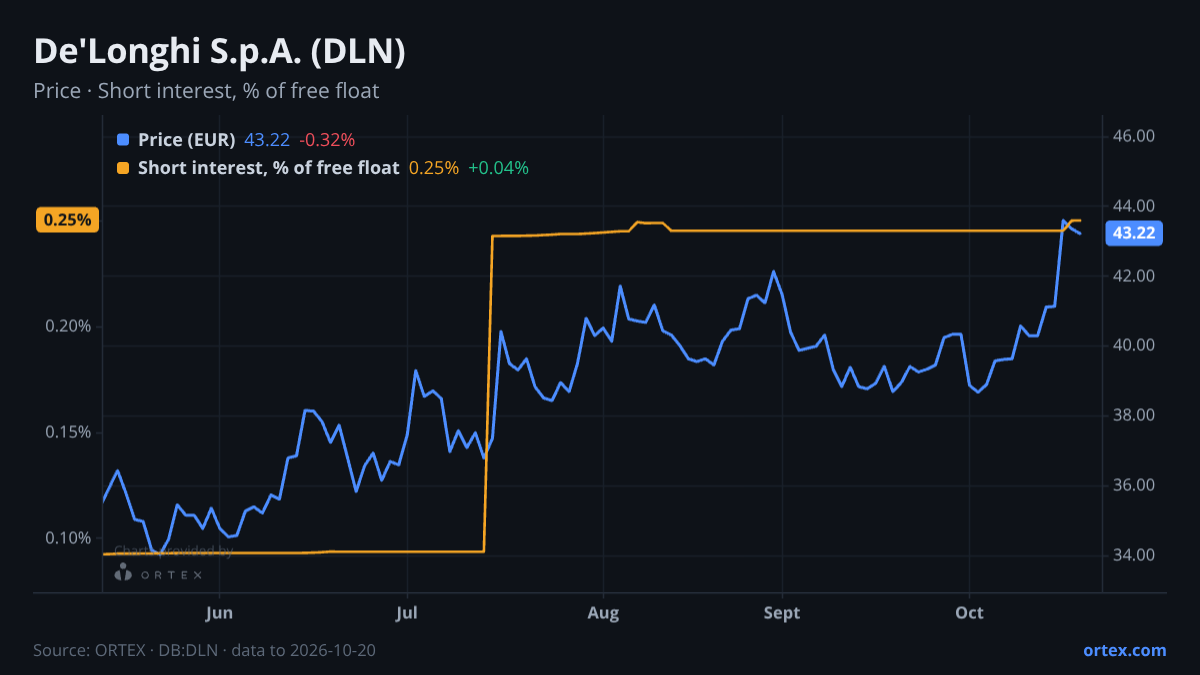Image resolution: width=1200 pixels, height=675 pixels.
Task: Click the 0.10% short interest axis label
Action: point(68,538)
